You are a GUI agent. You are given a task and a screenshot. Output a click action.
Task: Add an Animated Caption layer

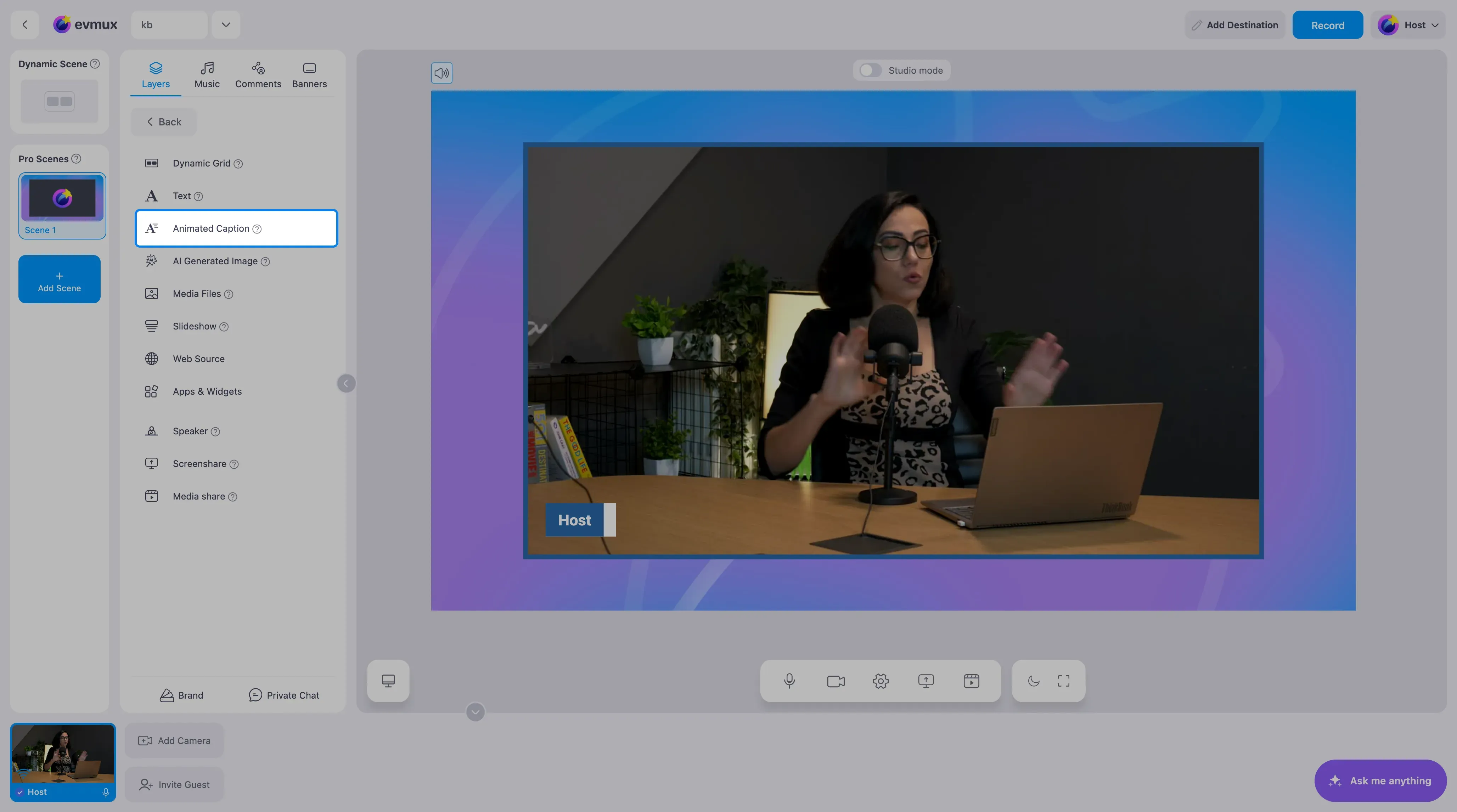click(x=236, y=229)
